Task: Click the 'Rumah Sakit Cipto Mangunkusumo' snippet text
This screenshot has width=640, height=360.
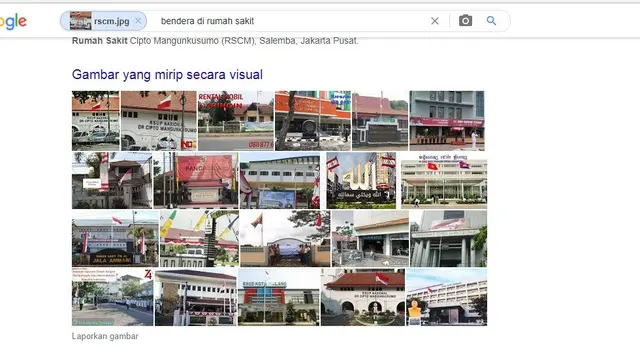Action: (x=215, y=41)
